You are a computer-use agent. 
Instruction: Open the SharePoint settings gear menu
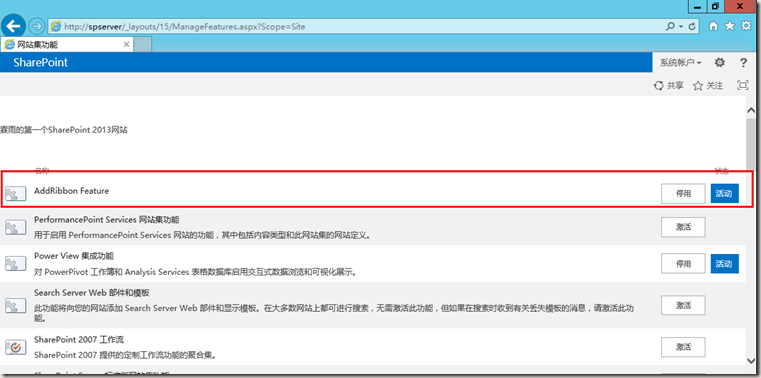720,63
